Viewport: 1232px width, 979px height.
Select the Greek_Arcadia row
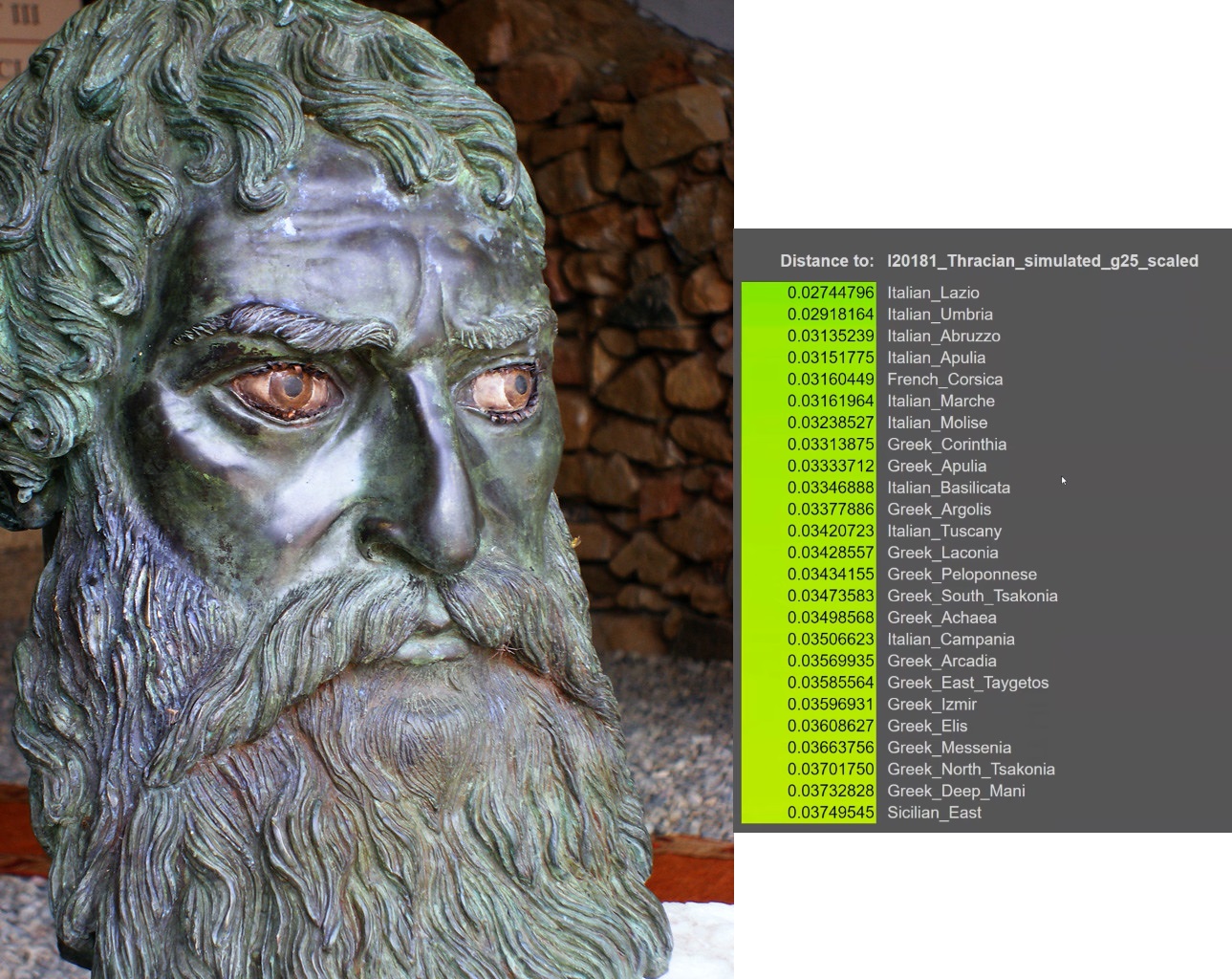[941, 661]
